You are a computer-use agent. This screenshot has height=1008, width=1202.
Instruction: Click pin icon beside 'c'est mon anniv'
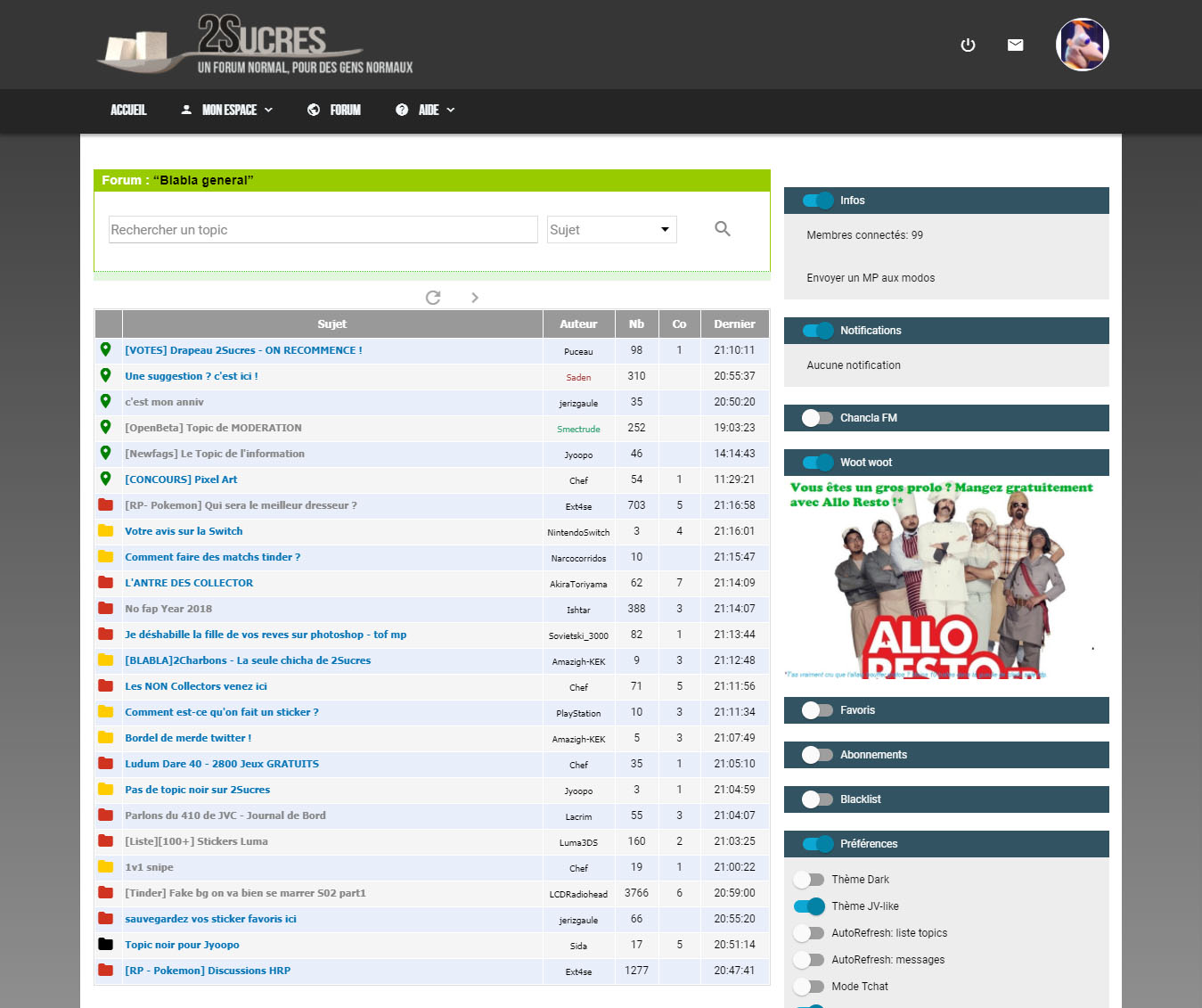point(105,401)
